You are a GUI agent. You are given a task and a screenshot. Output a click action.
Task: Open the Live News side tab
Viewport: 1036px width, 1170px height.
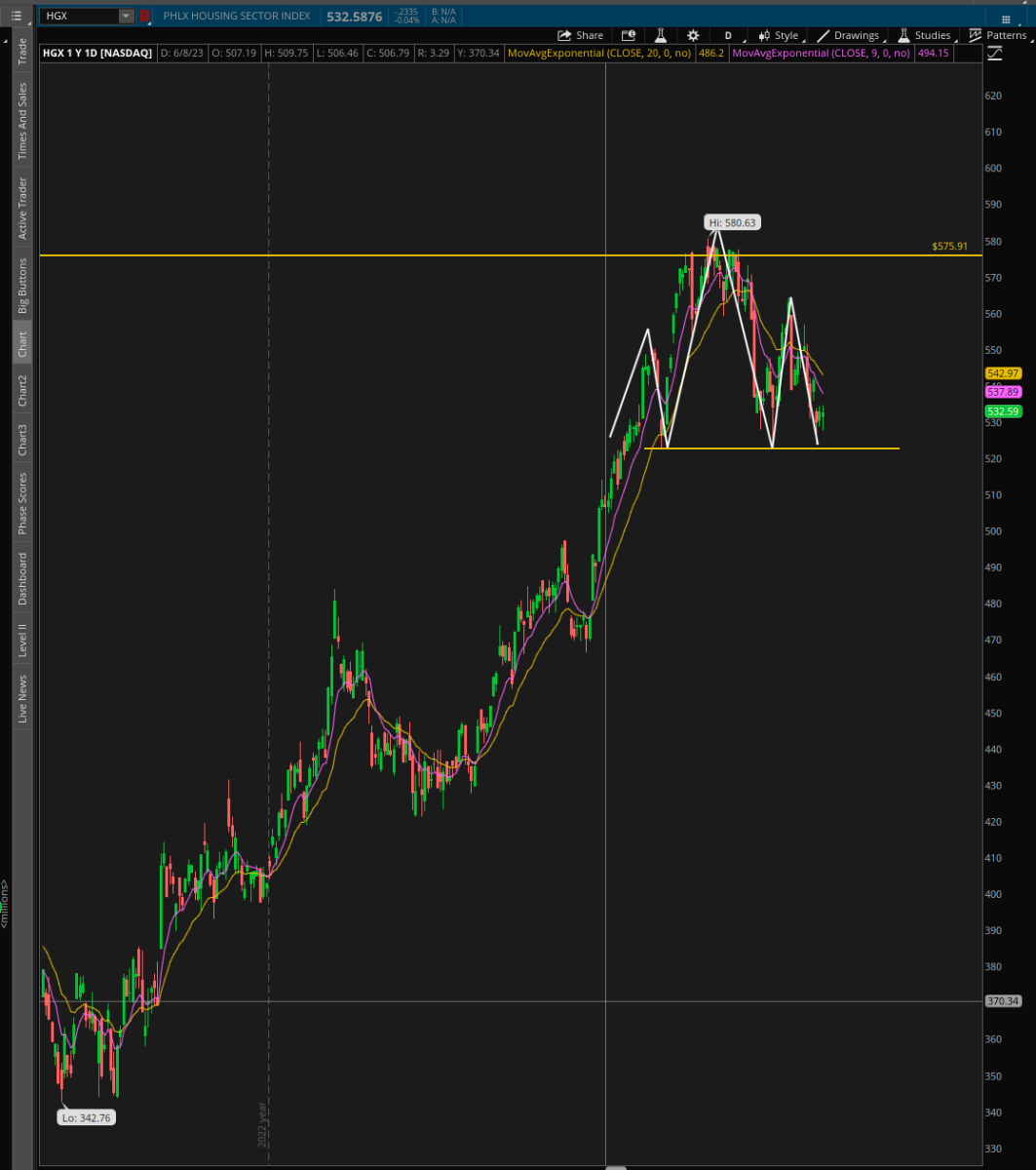(21, 698)
